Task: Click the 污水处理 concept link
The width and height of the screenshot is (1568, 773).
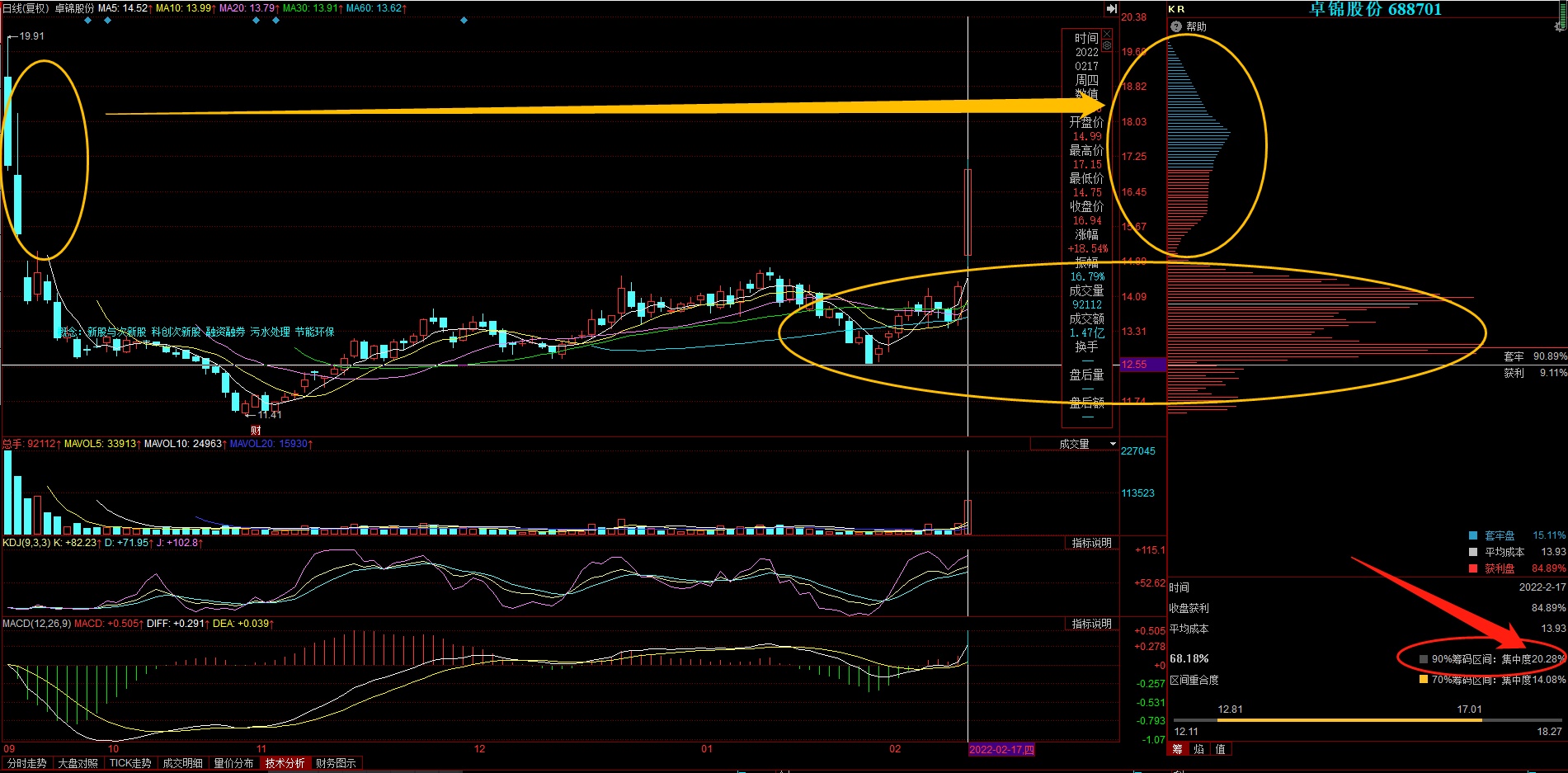Action: 271,332
